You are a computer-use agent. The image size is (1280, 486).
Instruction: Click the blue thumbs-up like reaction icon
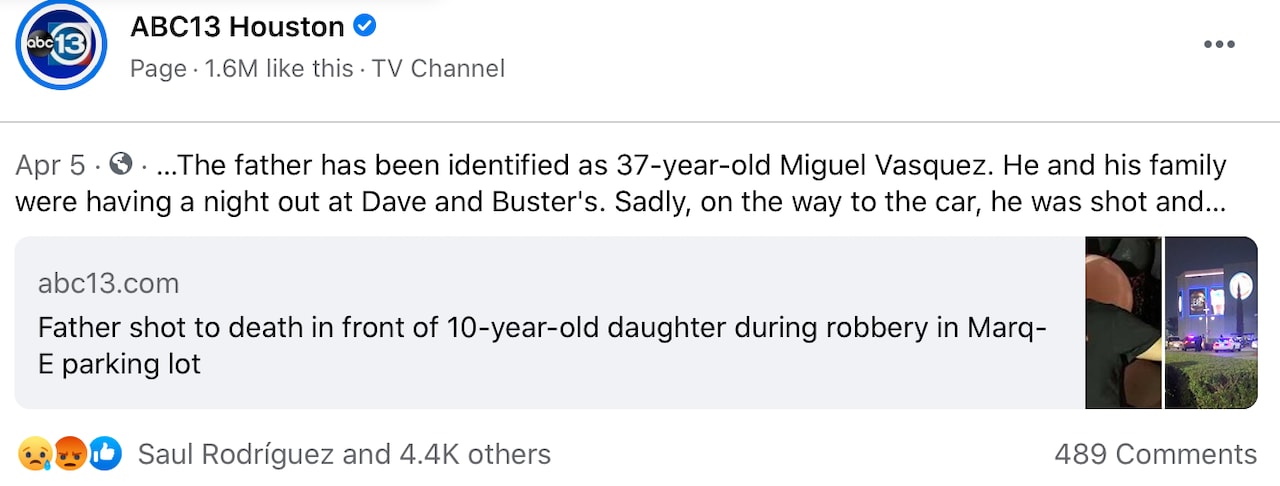tap(104, 455)
